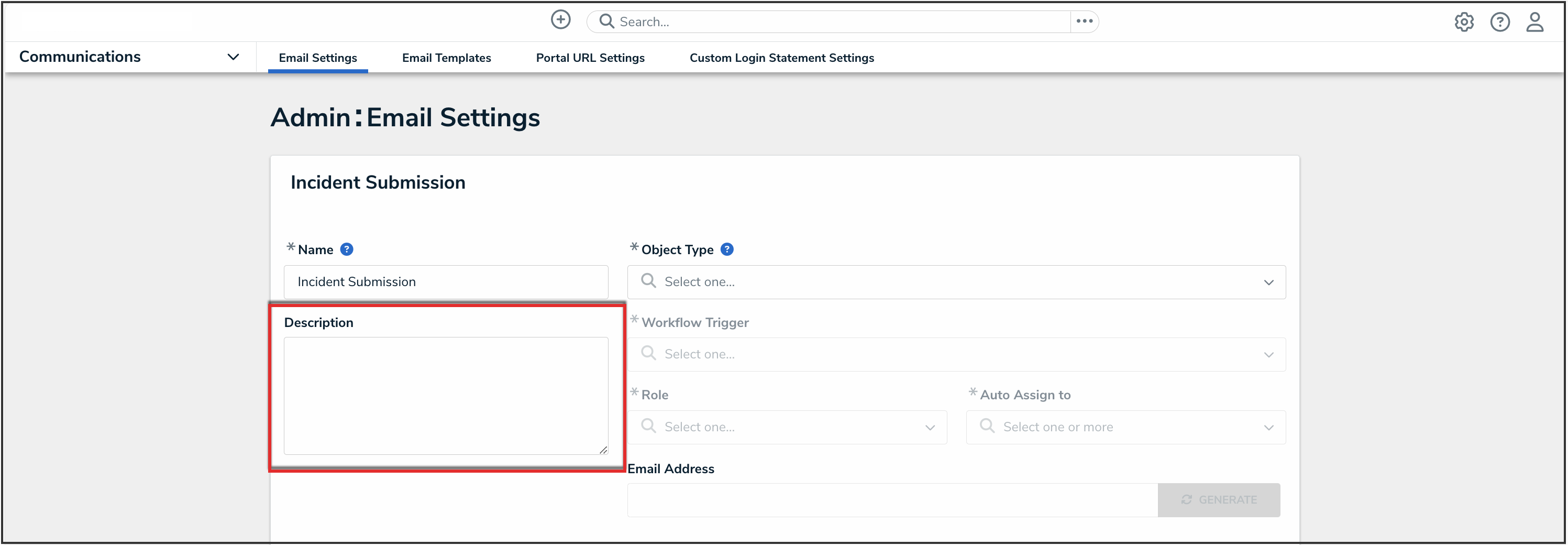Viewport: 1568px width, 545px height.
Task: Open the Object Type dropdown
Action: (956, 282)
